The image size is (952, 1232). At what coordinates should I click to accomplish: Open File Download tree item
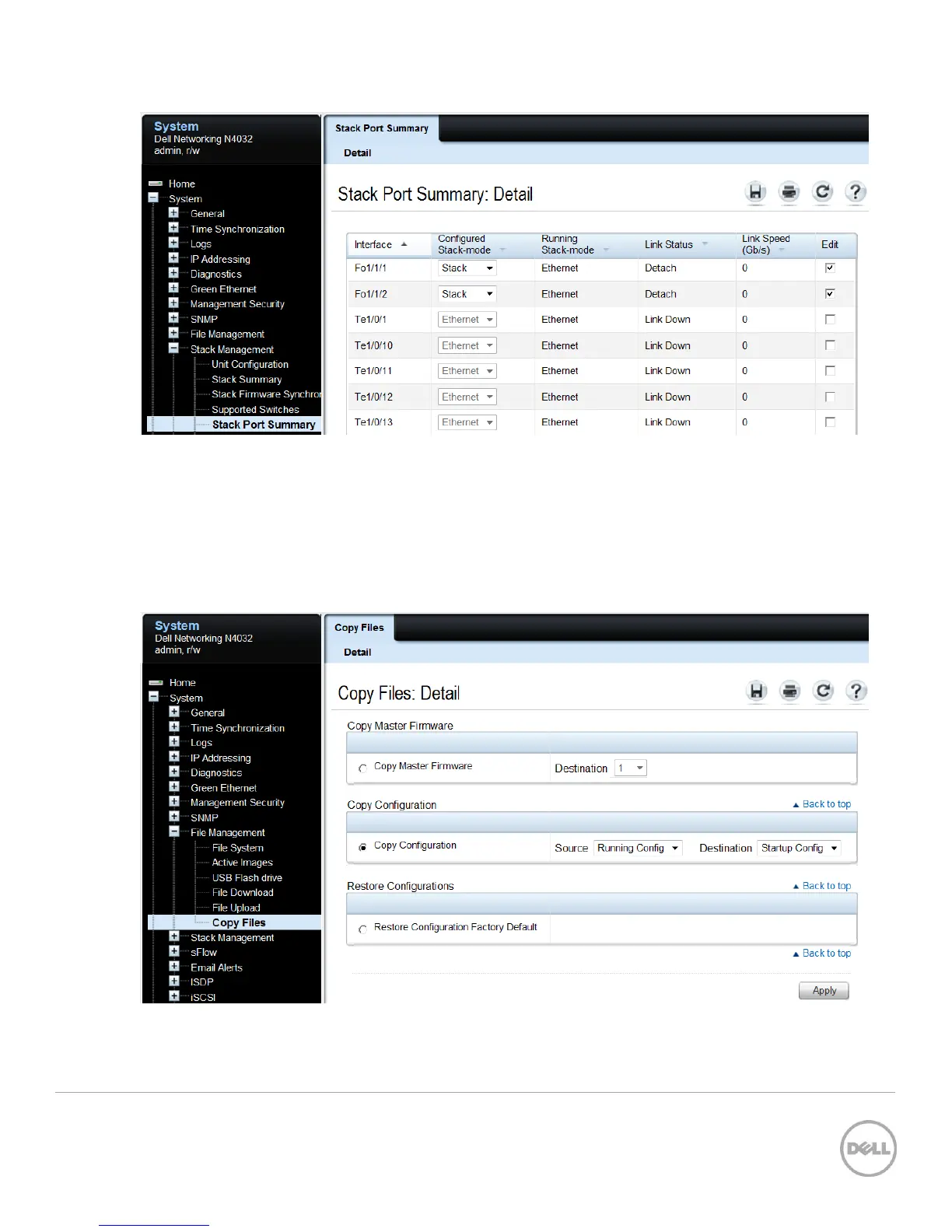pos(243,893)
